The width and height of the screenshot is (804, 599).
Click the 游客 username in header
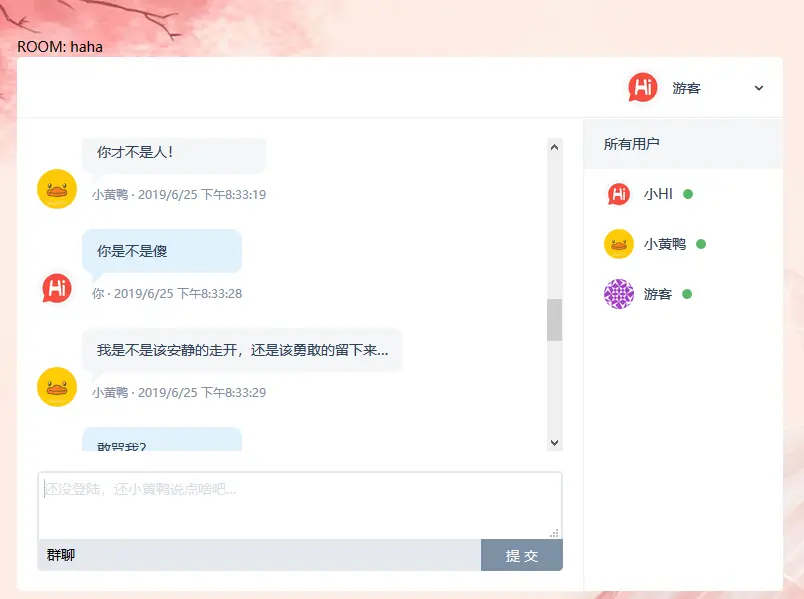pyautogui.click(x=687, y=88)
